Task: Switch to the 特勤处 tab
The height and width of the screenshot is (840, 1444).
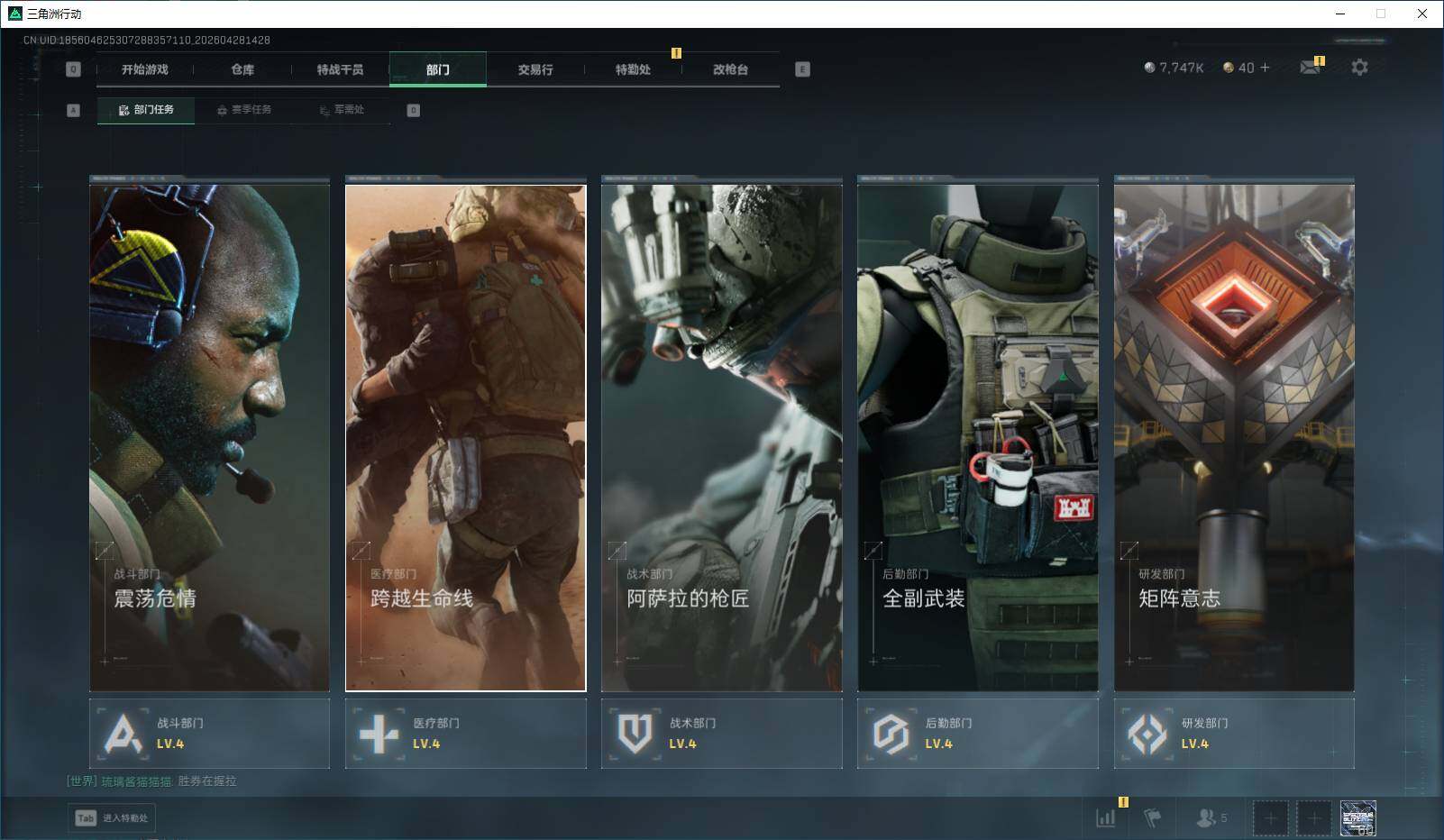Action: tap(633, 69)
